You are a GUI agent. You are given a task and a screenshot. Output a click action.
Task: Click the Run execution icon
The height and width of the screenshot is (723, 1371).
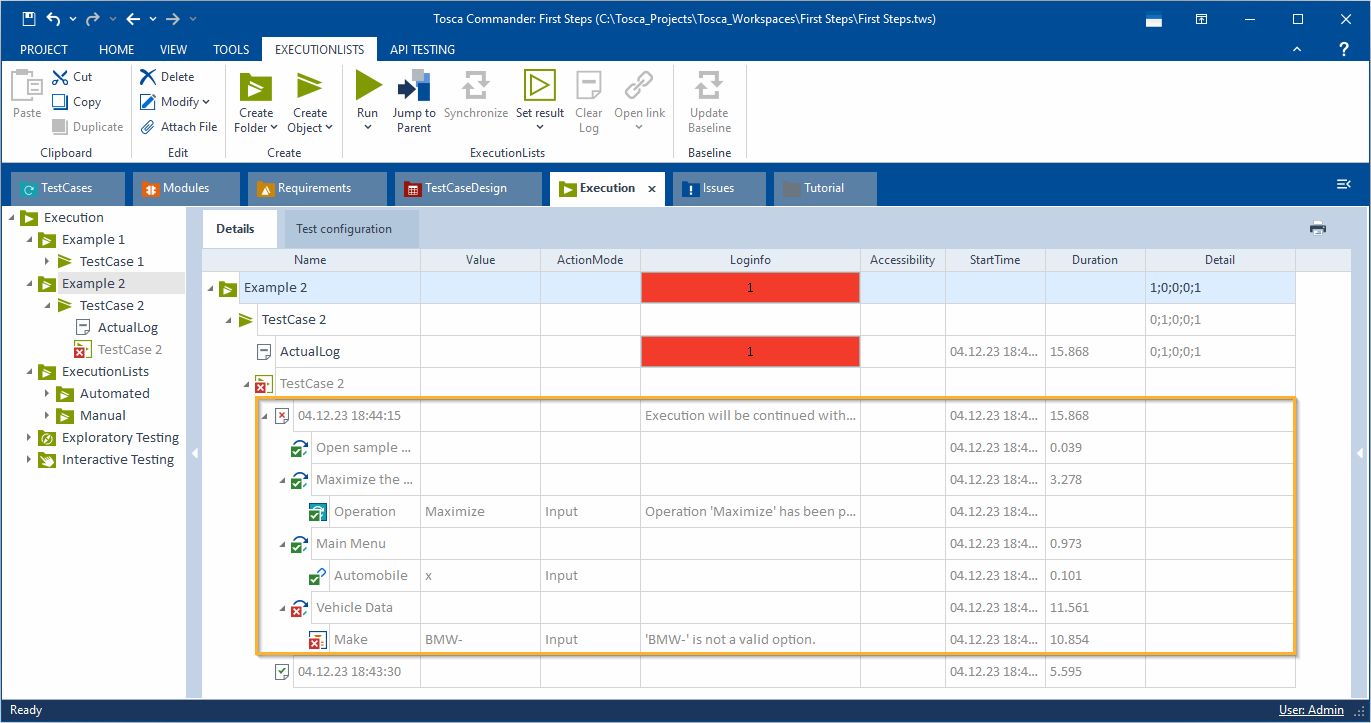click(x=368, y=87)
